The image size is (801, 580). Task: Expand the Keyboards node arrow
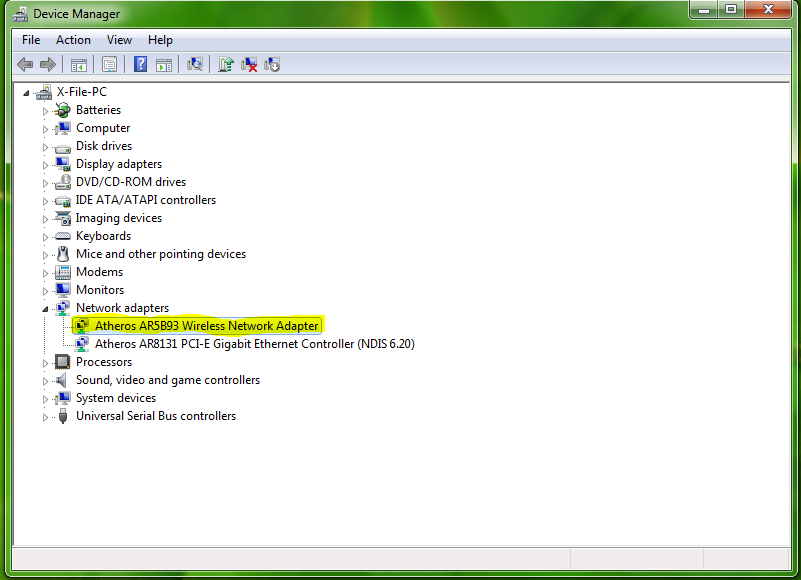[x=45, y=237]
